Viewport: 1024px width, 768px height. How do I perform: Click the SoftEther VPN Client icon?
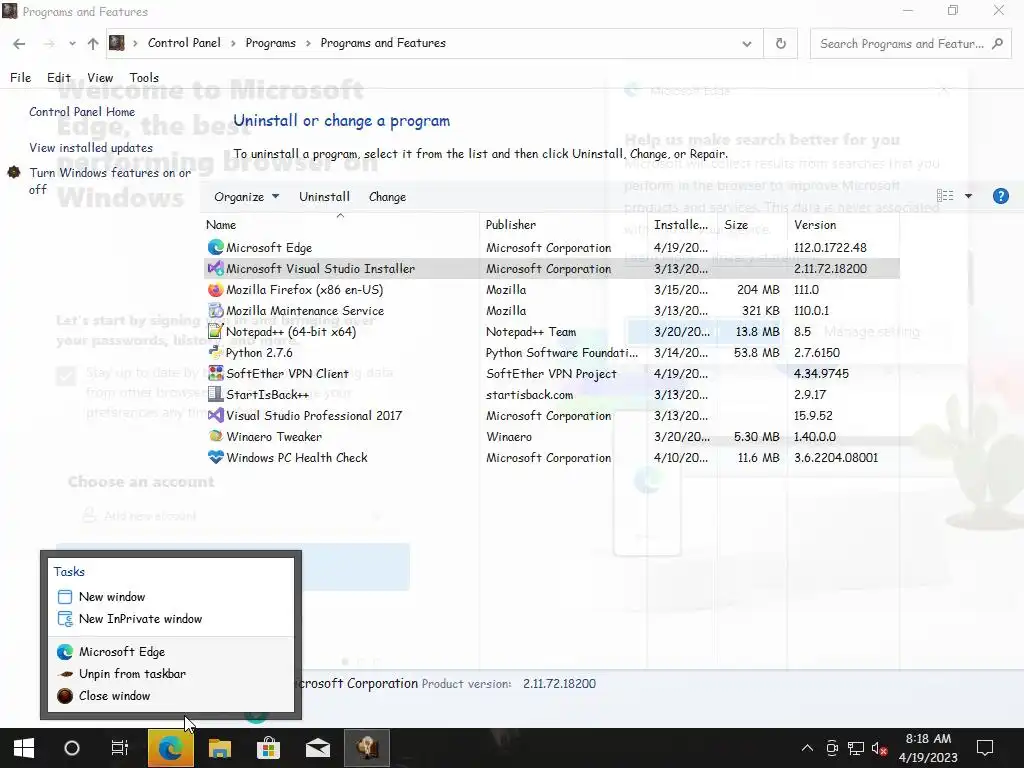pyautogui.click(x=216, y=374)
